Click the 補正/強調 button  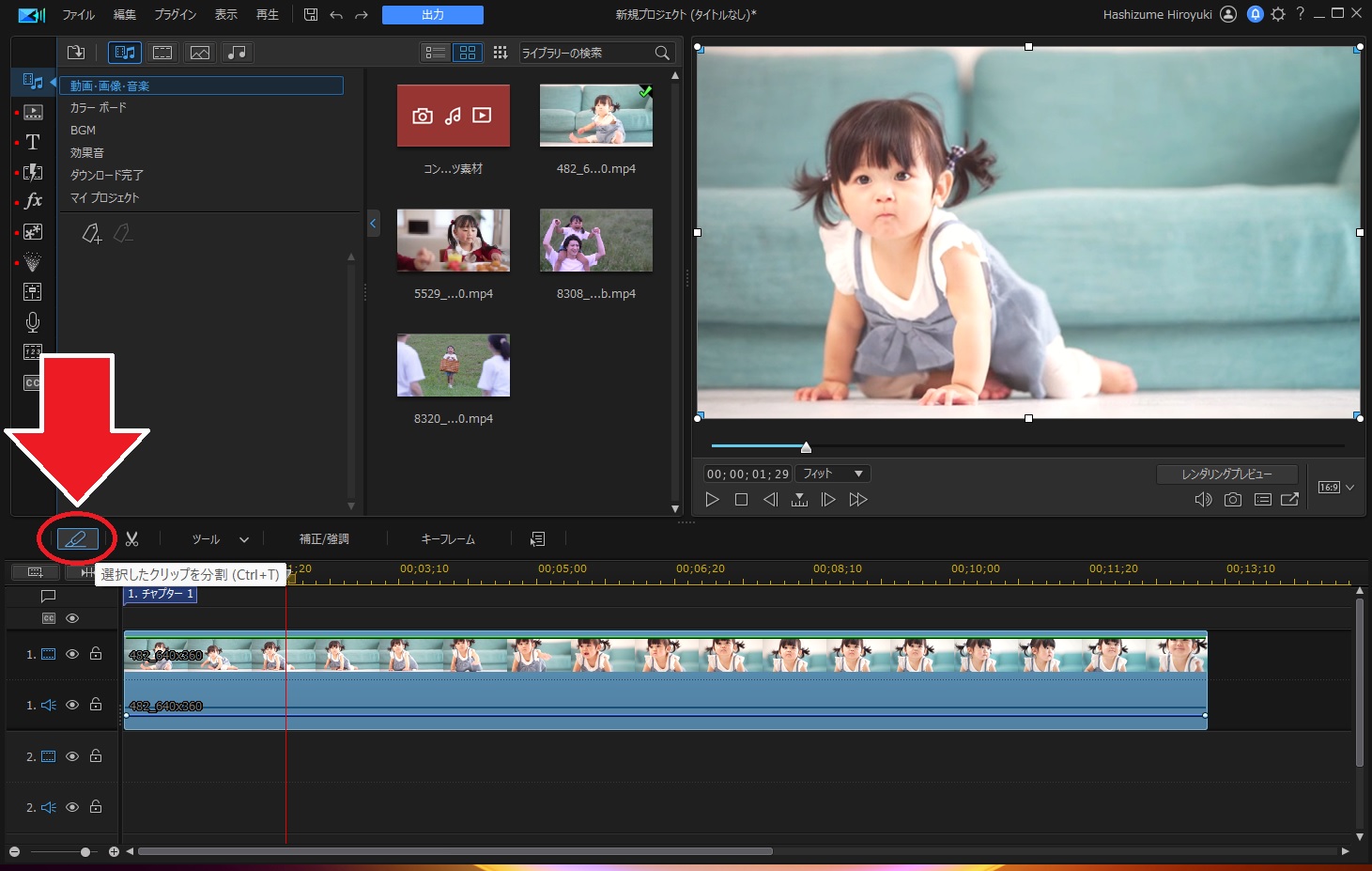[x=324, y=539]
